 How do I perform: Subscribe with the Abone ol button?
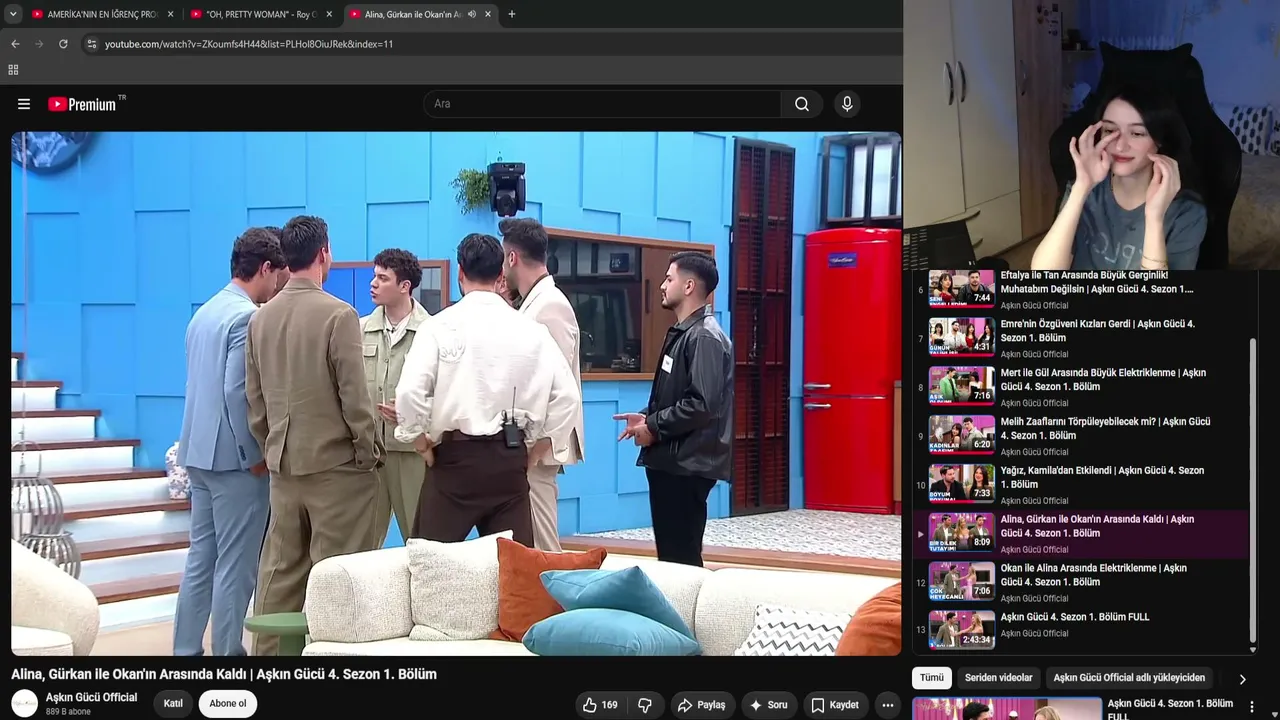click(x=227, y=704)
